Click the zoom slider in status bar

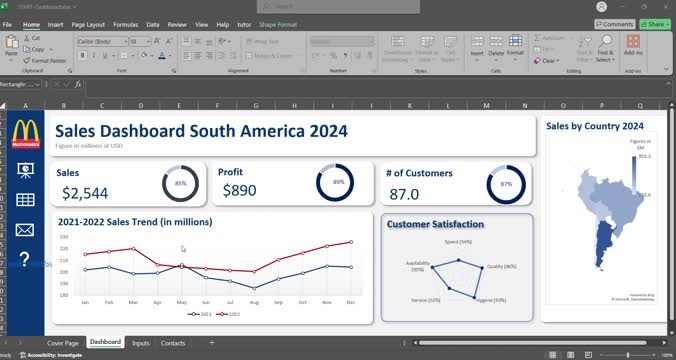click(628, 355)
